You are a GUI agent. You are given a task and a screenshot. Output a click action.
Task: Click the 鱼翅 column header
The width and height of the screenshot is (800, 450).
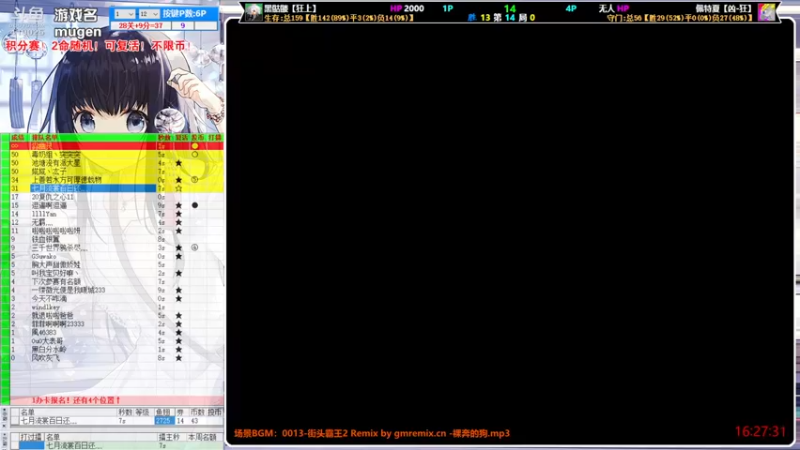(x=163, y=412)
